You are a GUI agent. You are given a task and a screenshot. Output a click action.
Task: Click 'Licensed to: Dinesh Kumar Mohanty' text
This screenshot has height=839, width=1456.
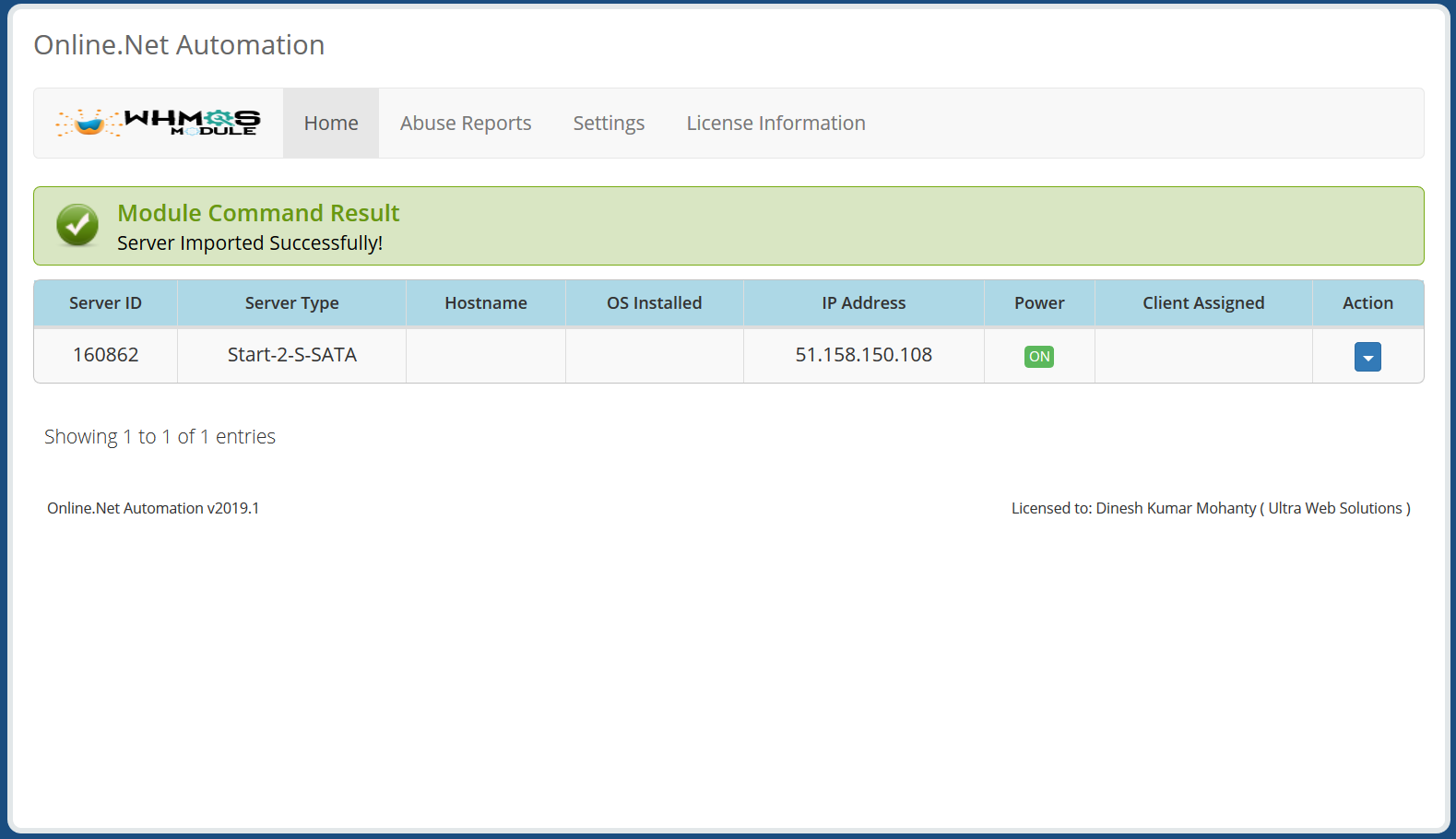coord(1211,508)
